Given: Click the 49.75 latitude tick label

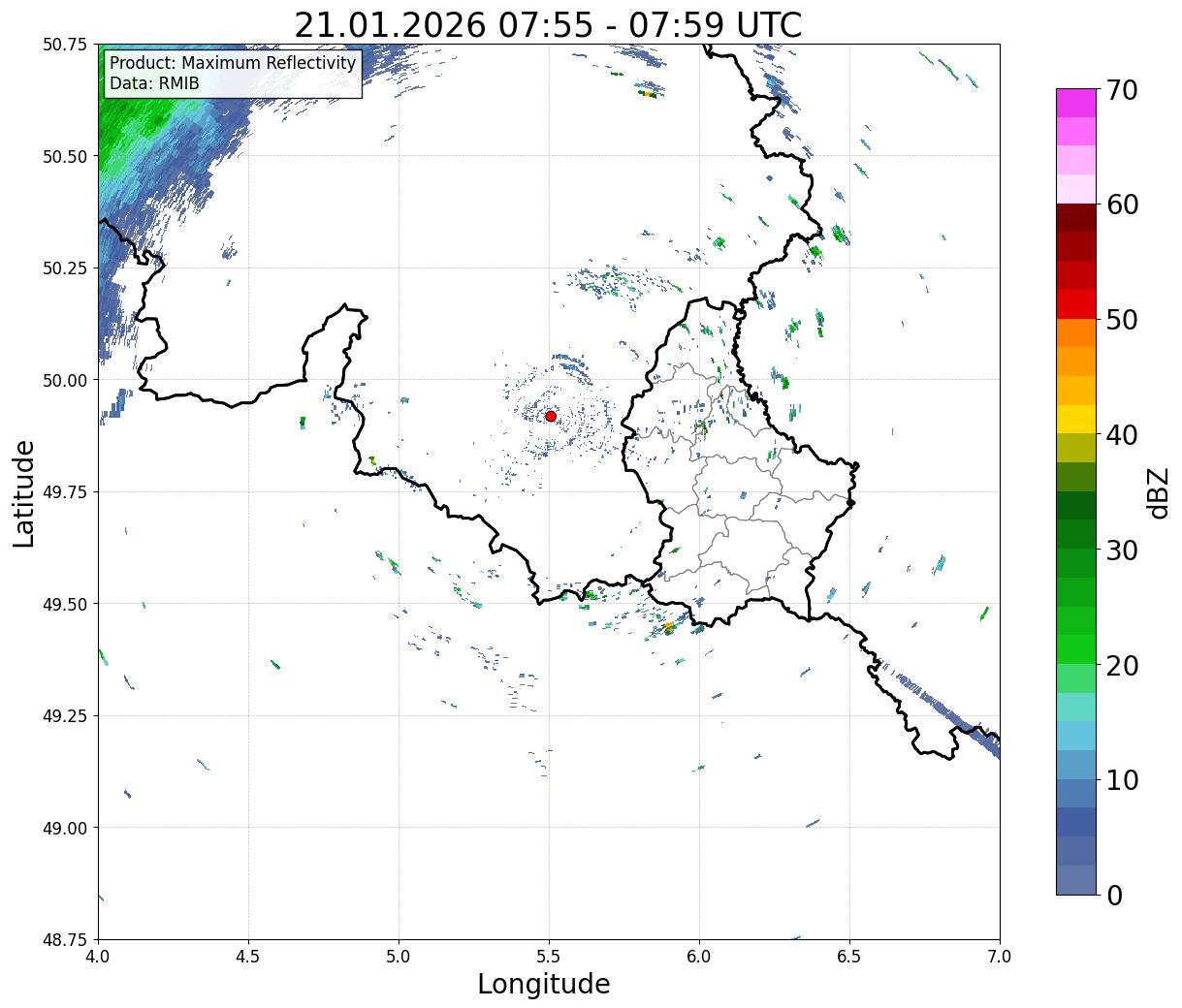Looking at the screenshot, I should coord(66,492).
